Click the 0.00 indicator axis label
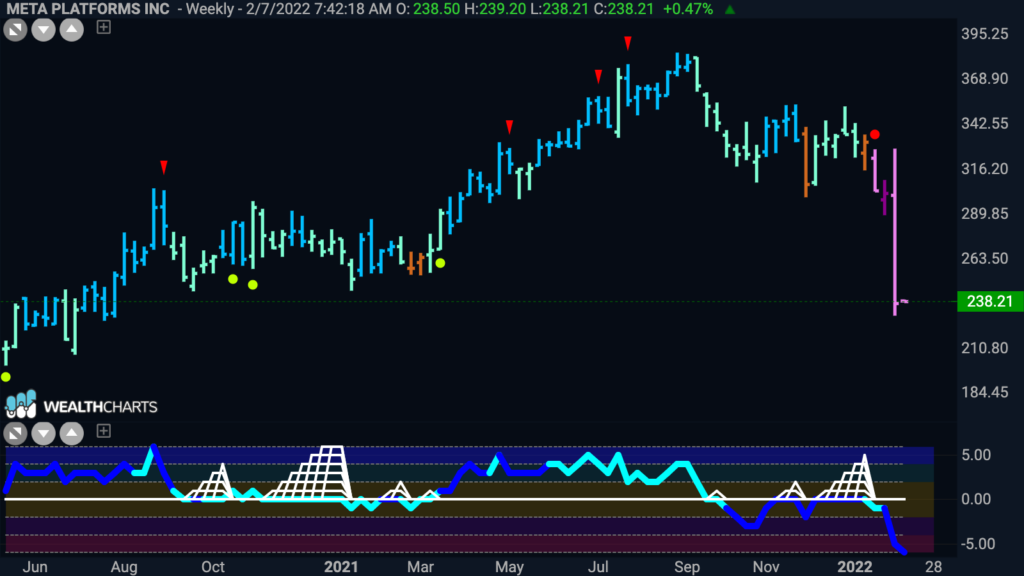 tap(976, 499)
